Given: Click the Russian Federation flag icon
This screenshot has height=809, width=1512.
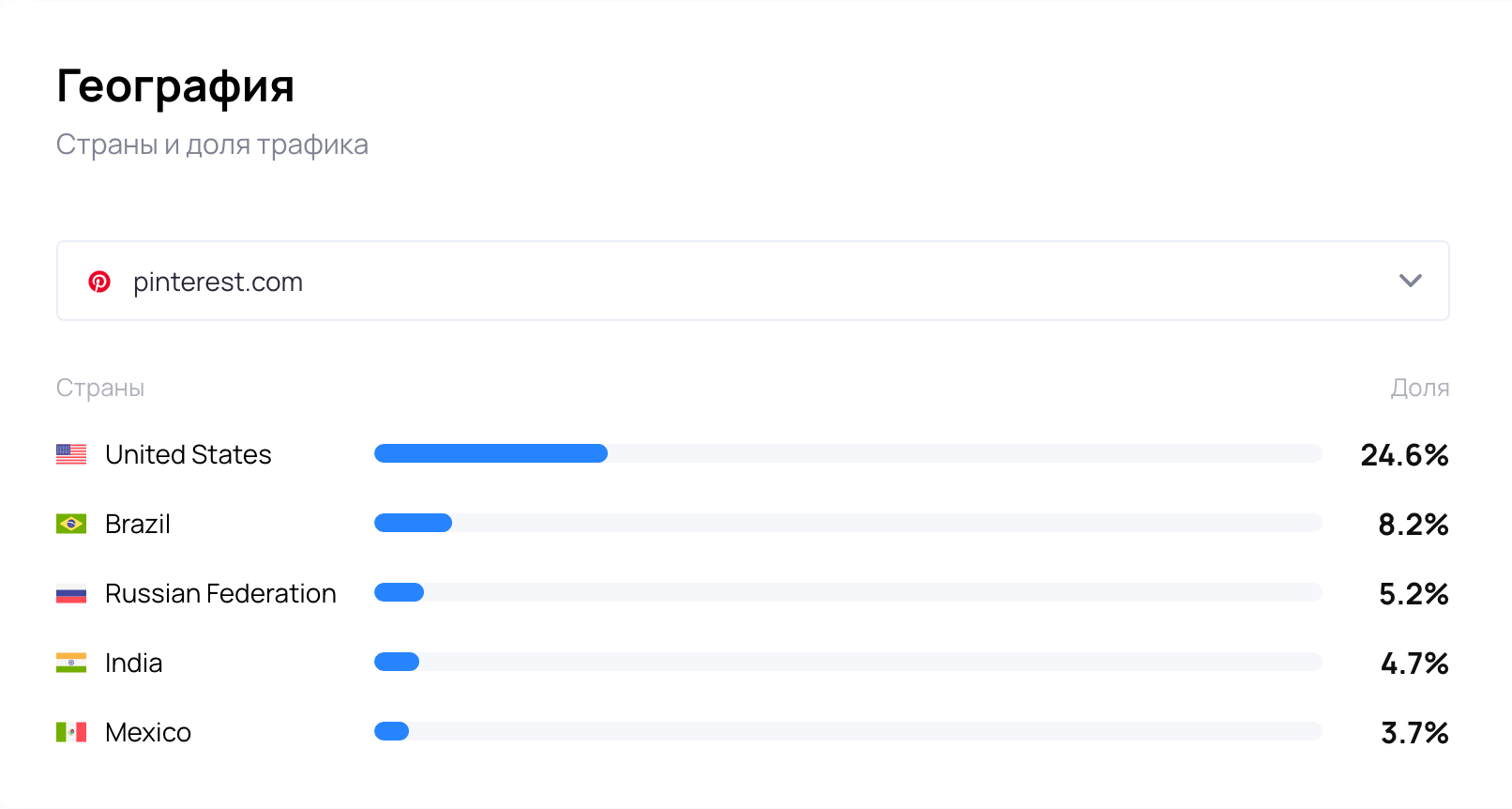Looking at the screenshot, I should [x=71, y=593].
